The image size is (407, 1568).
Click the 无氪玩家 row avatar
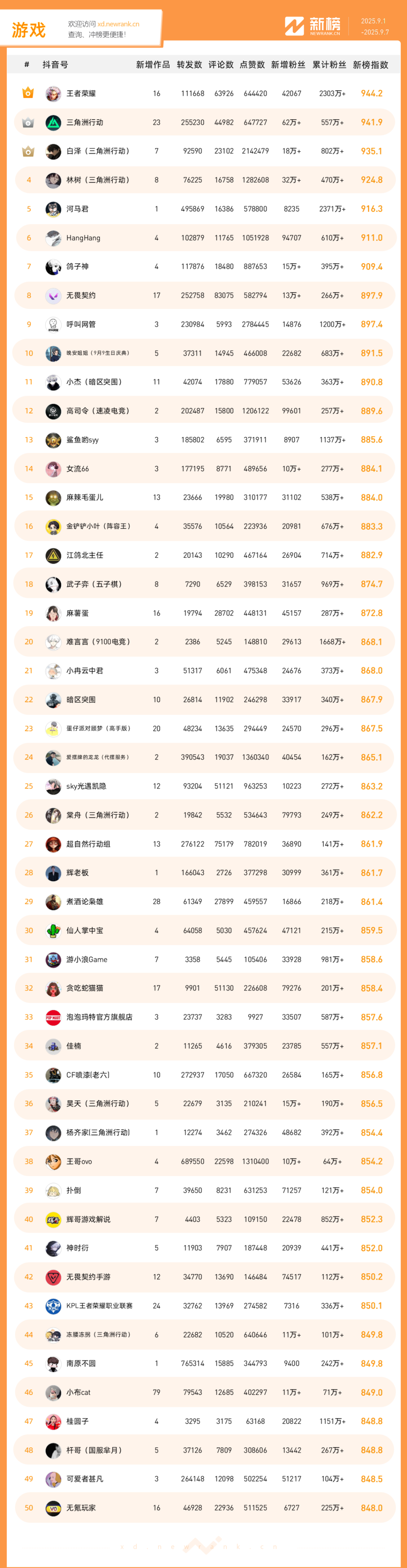pyautogui.click(x=53, y=1508)
